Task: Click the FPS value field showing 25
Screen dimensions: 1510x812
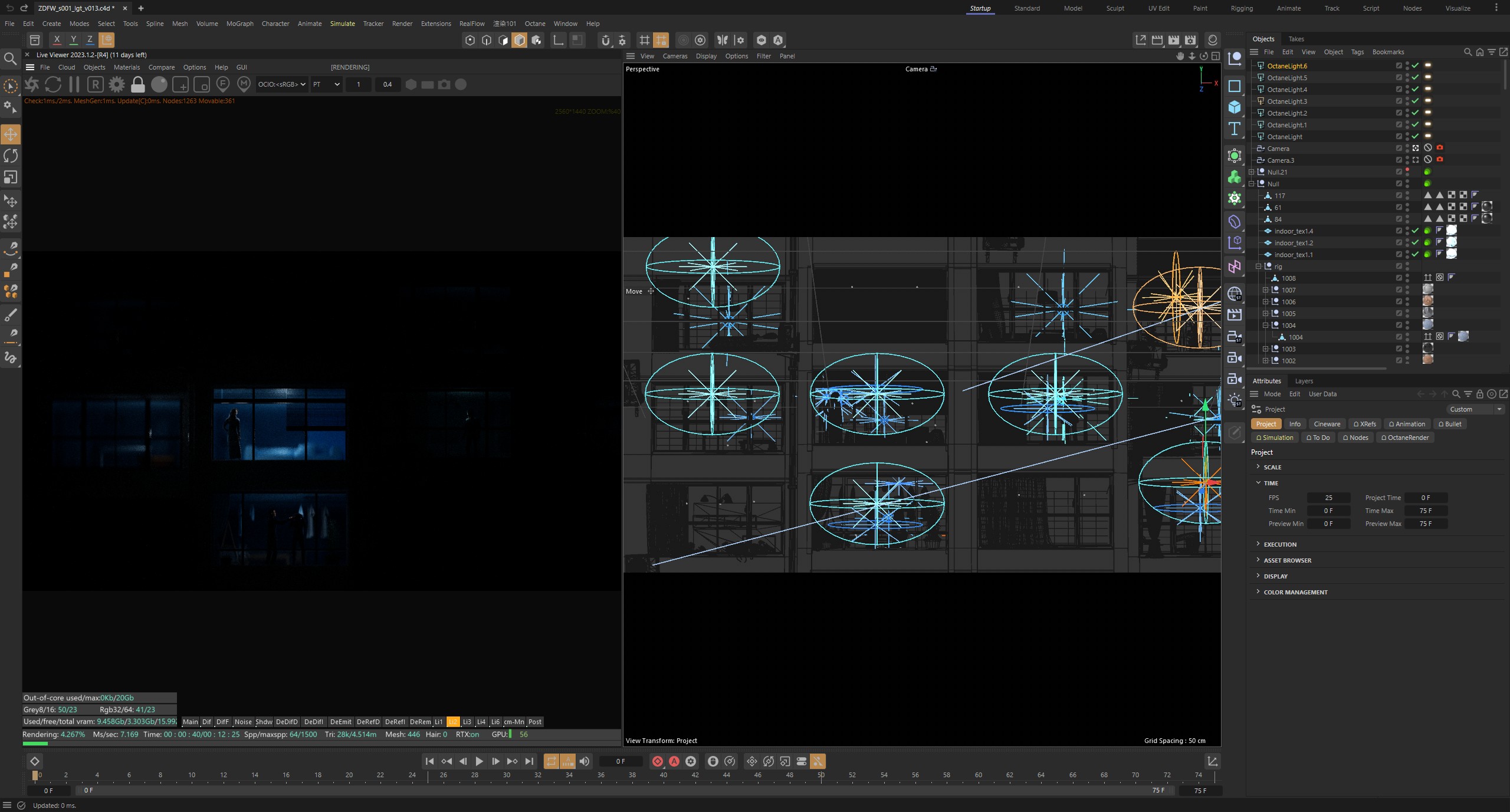Action: click(1328, 498)
